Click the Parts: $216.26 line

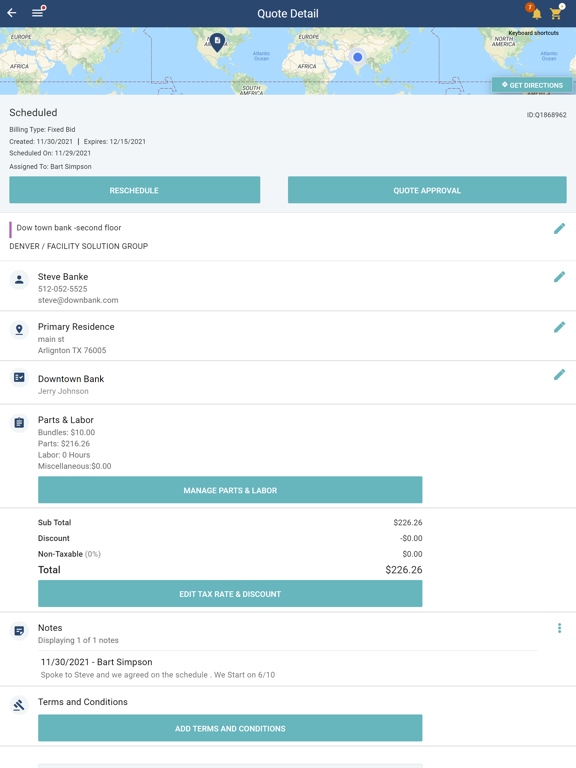point(64,444)
